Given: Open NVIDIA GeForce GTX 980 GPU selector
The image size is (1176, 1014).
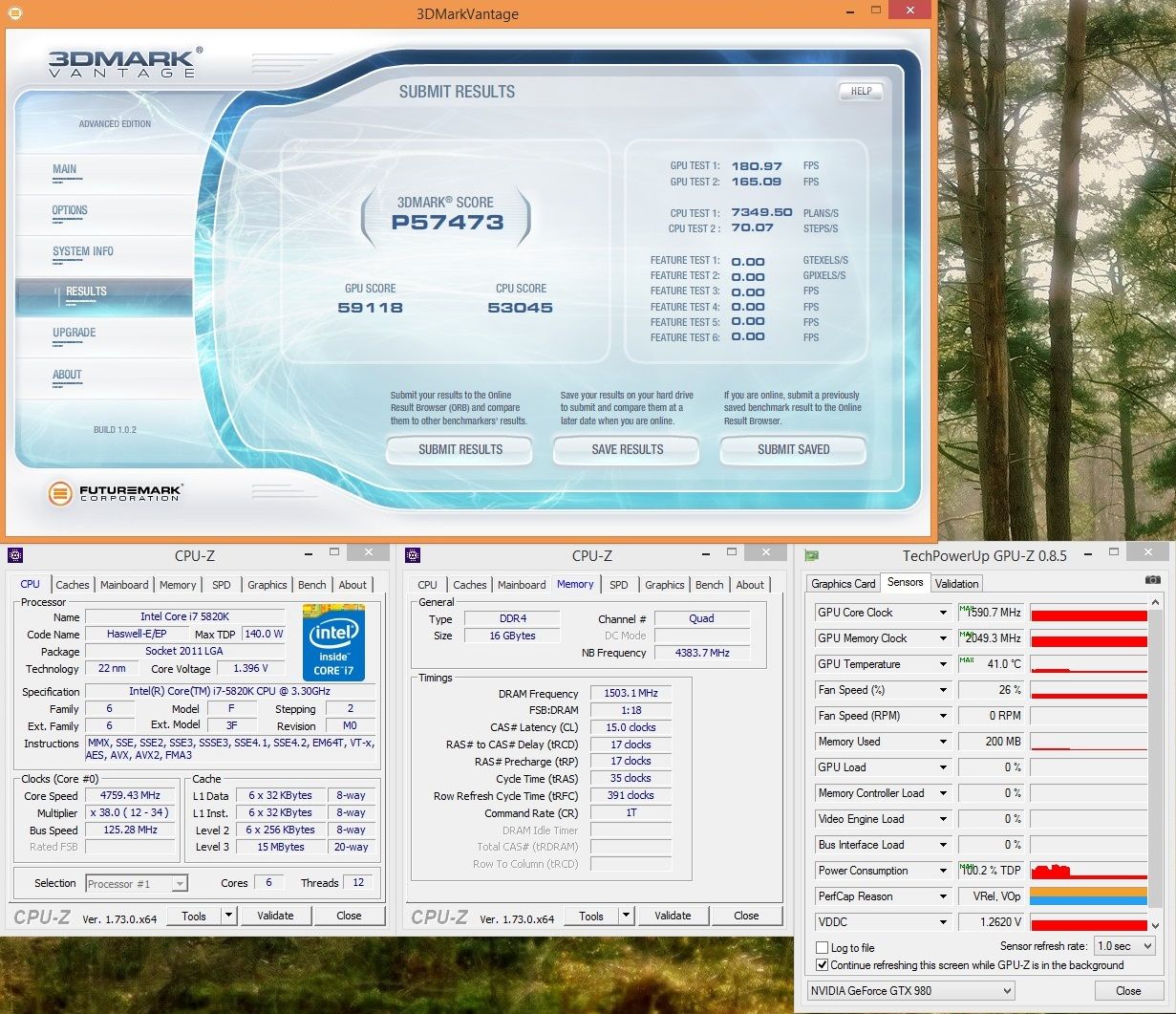Looking at the screenshot, I should [x=910, y=991].
